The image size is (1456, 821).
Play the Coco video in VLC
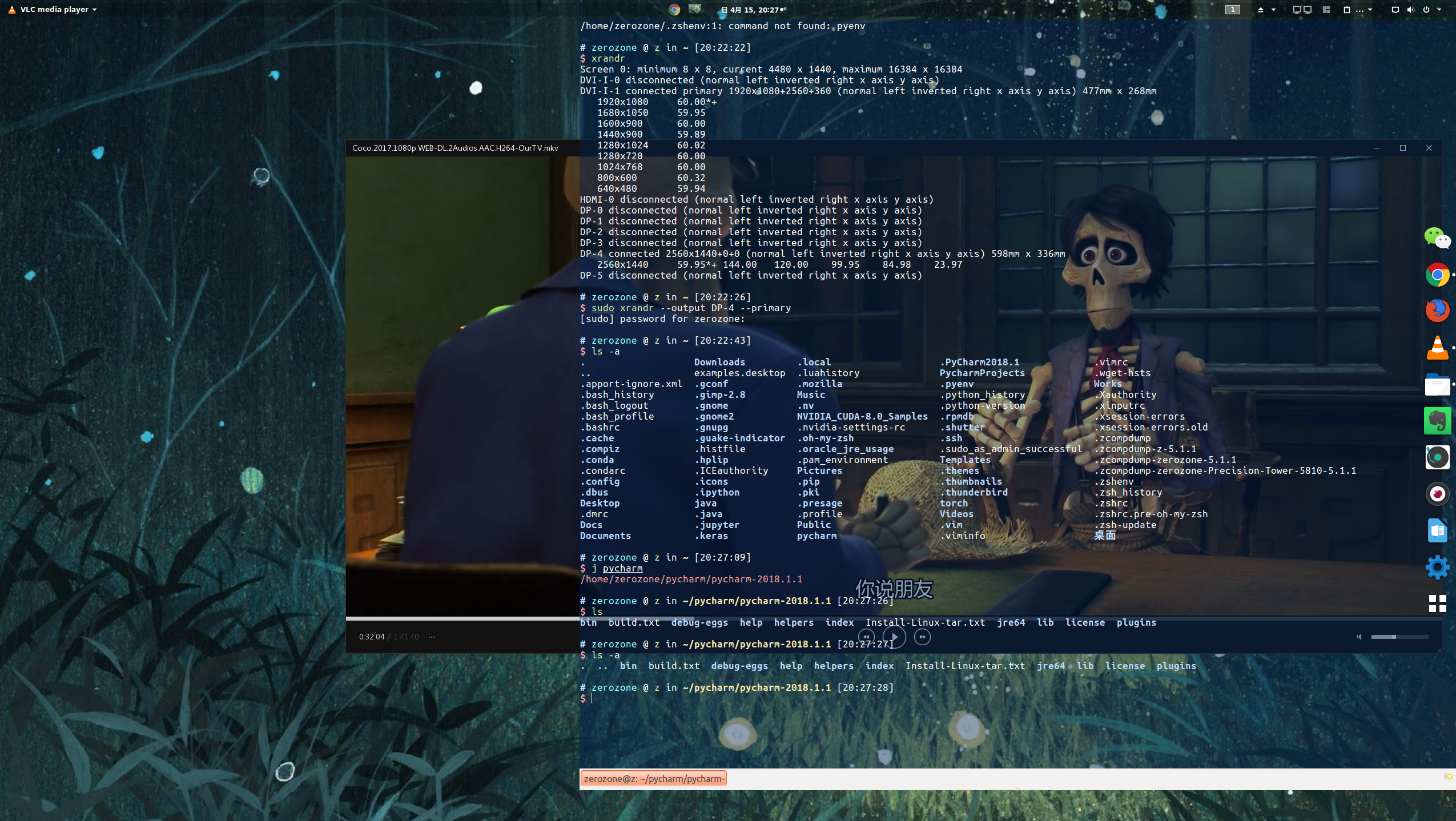894,637
